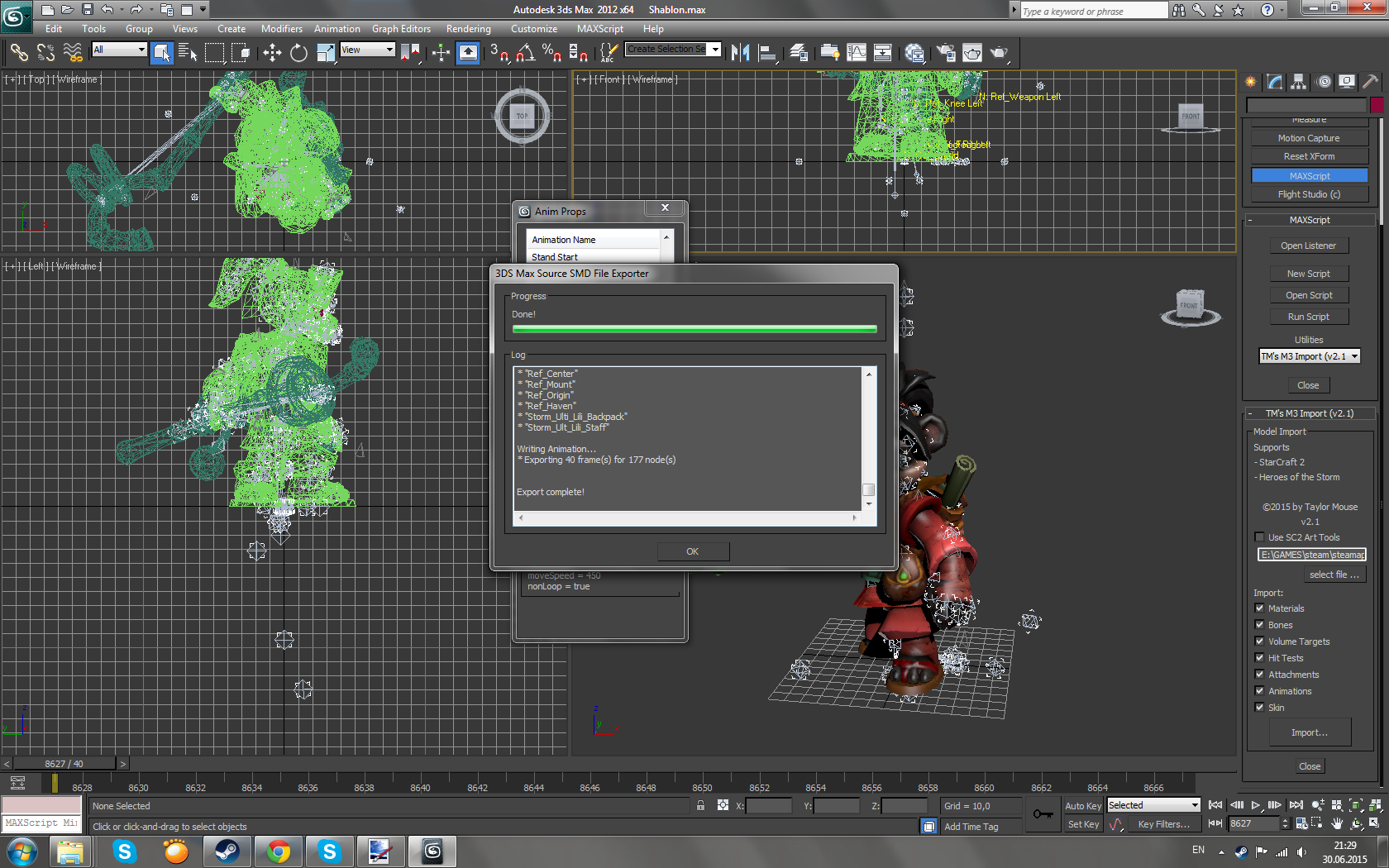The image size is (1389, 868).
Task: Open the Hierarchy command panel tab
Action: coord(1299,81)
